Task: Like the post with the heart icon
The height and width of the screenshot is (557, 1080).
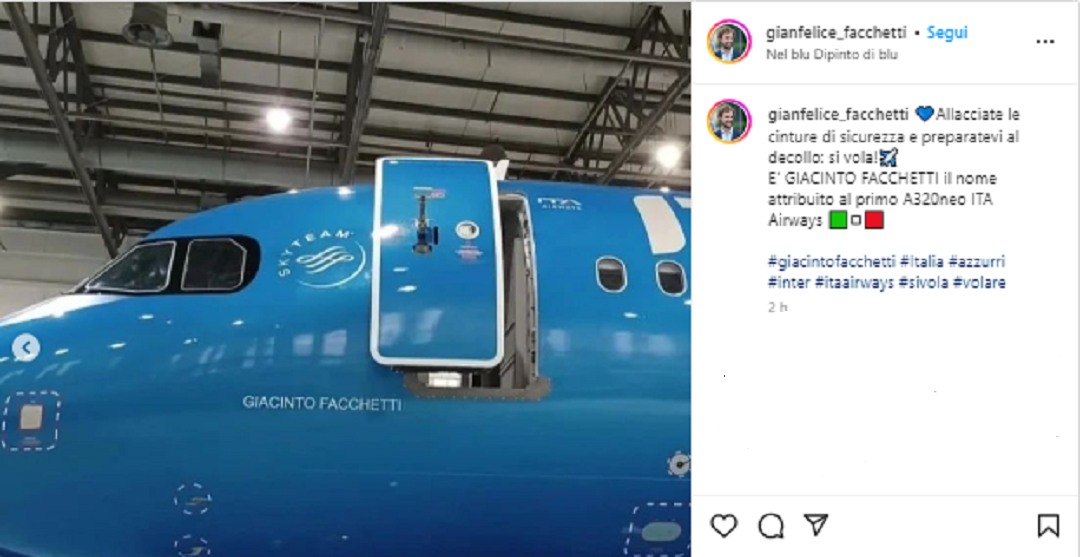Action: [x=723, y=526]
